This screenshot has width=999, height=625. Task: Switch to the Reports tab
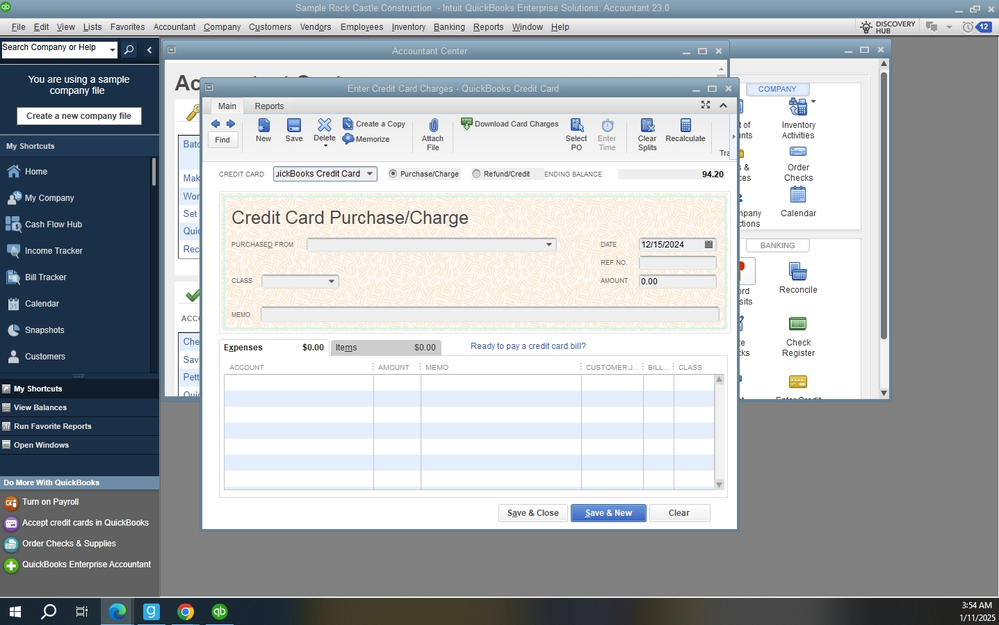coord(269,106)
